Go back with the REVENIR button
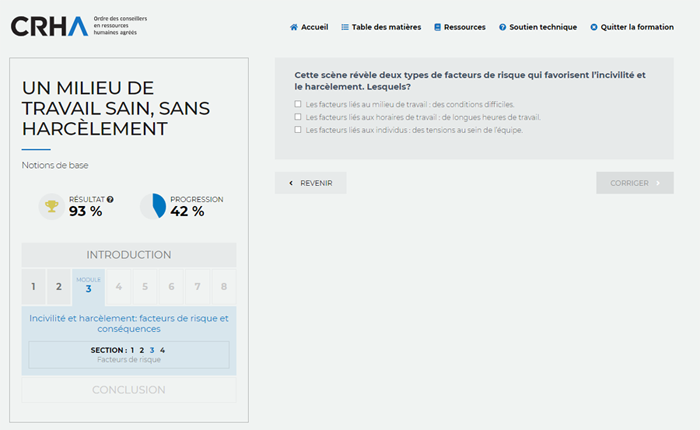This screenshot has width=700, height=430. coord(311,183)
